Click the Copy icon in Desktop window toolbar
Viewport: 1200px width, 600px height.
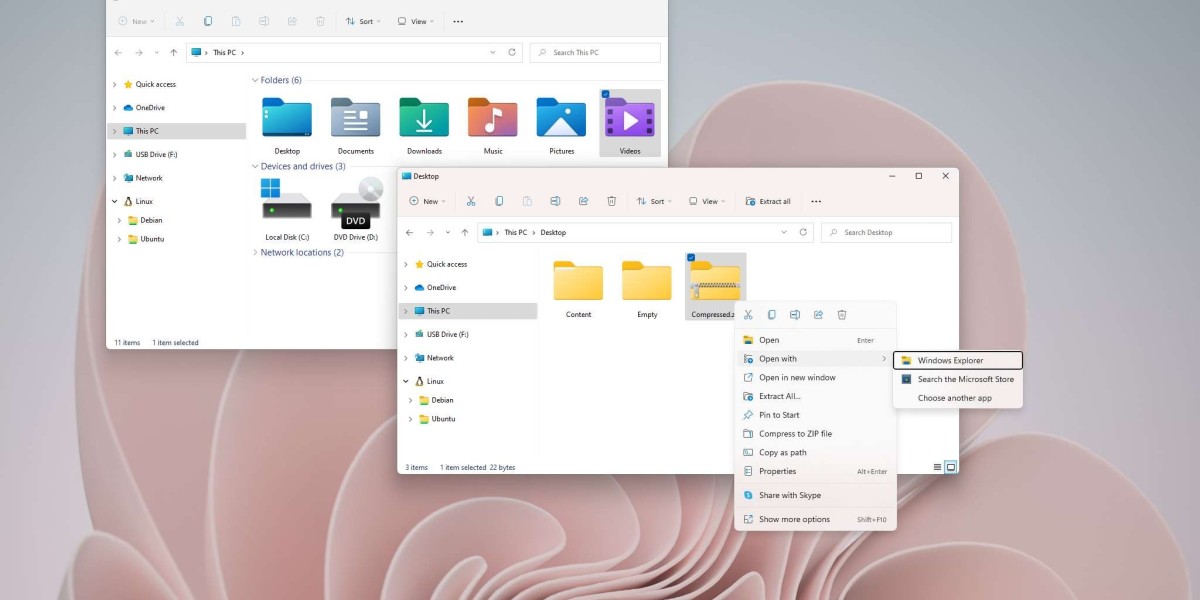click(x=499, y=201)
